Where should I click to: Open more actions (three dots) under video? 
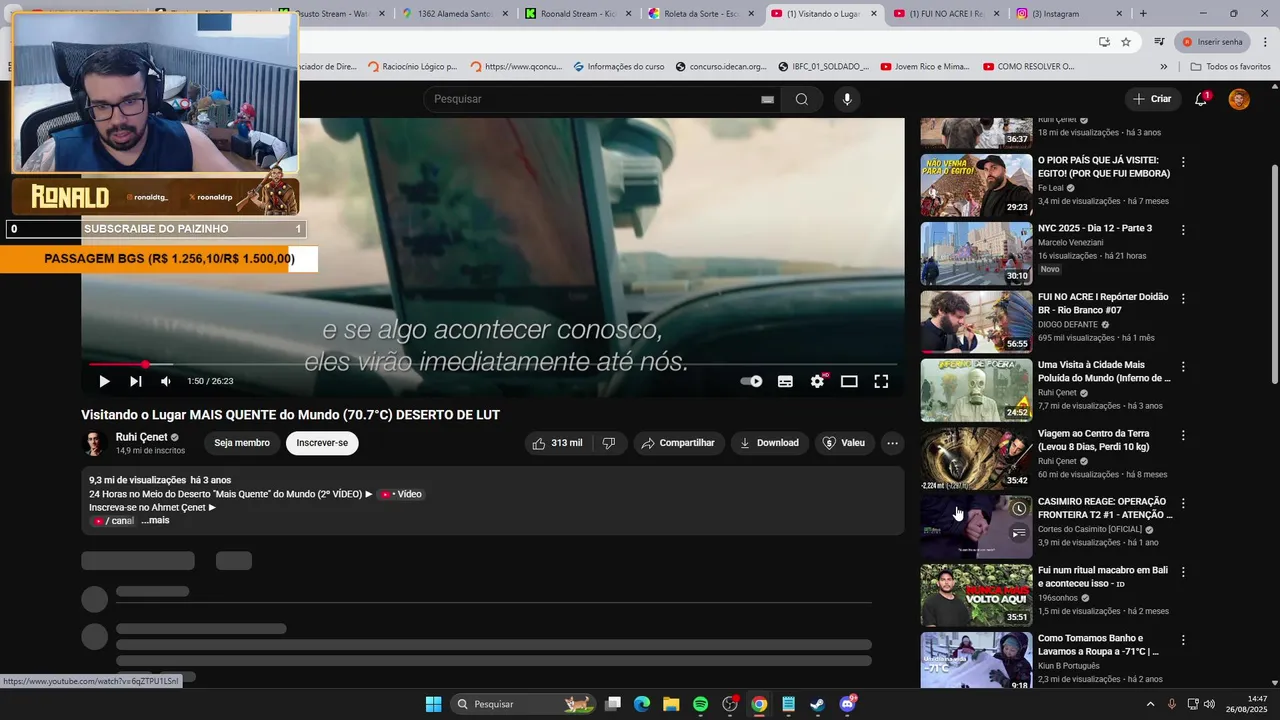tap(892, 443)
